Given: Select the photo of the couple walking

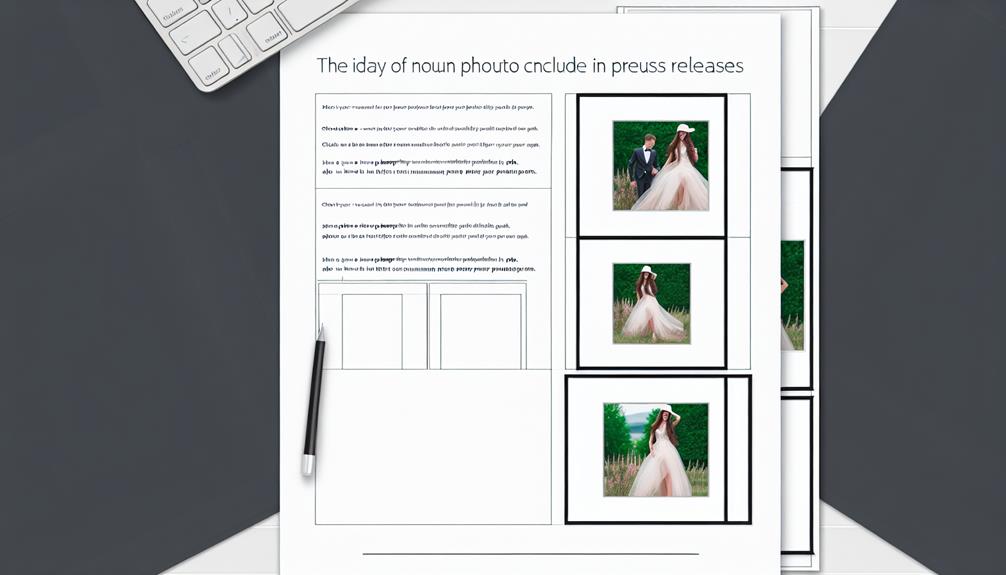Looking at the screenshot, I should click(660, 166).
